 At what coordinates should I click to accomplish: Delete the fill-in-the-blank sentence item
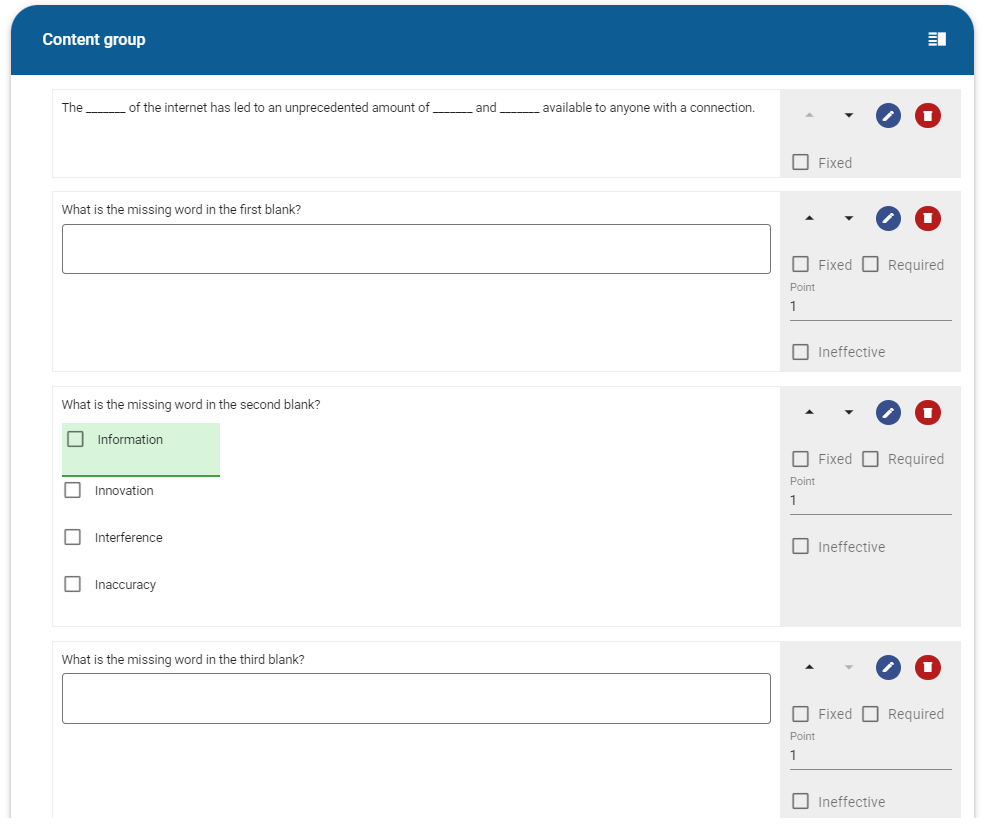coord(928,115)
